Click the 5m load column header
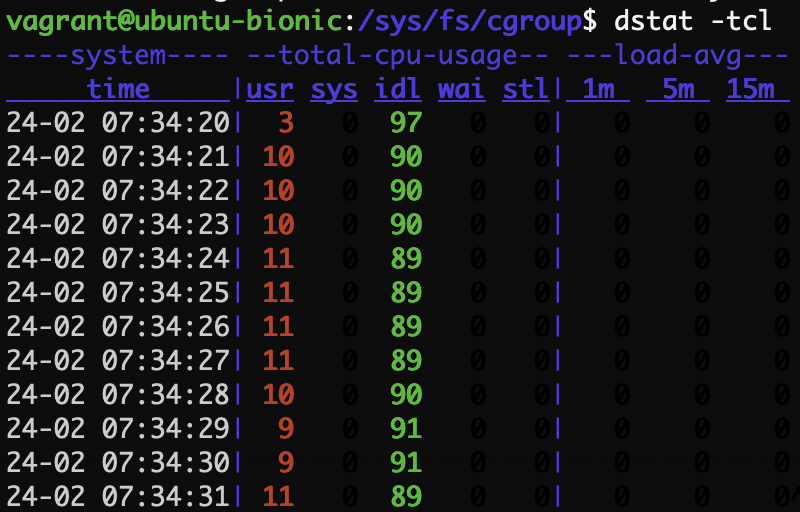800x512 pixels. [x=678, y=89]
